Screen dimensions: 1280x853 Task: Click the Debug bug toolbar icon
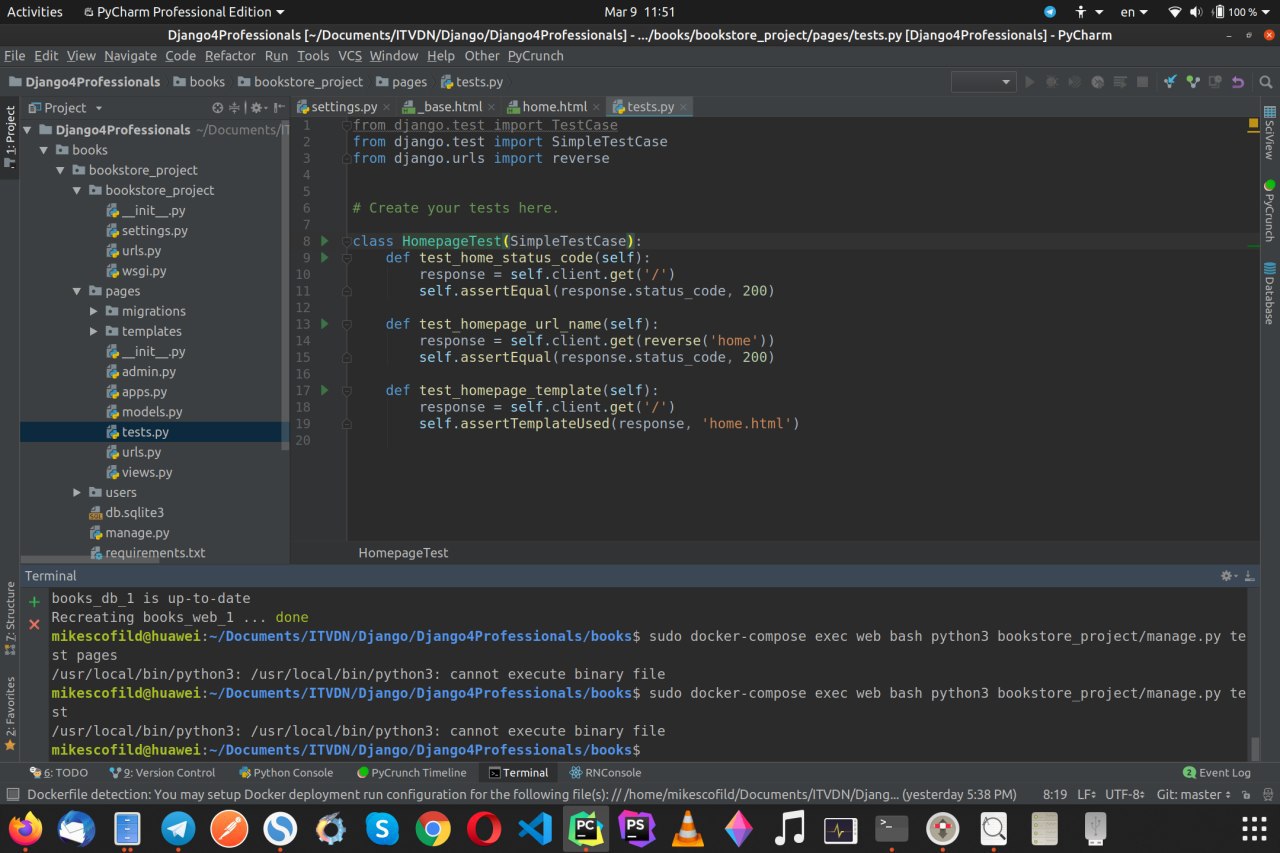1052,82
